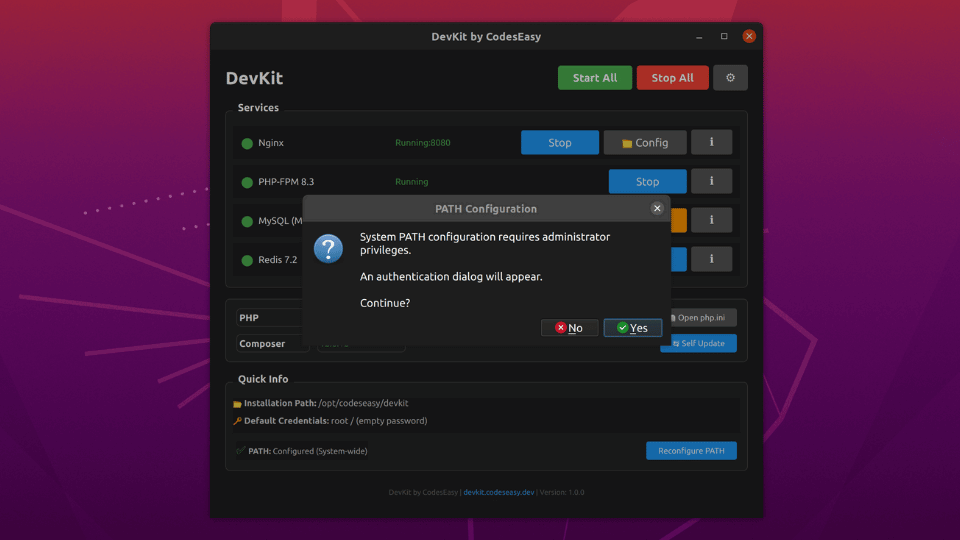Open Nginx Config folder
Viewport: 960px width, 540px height.
[x=645, y=143]
